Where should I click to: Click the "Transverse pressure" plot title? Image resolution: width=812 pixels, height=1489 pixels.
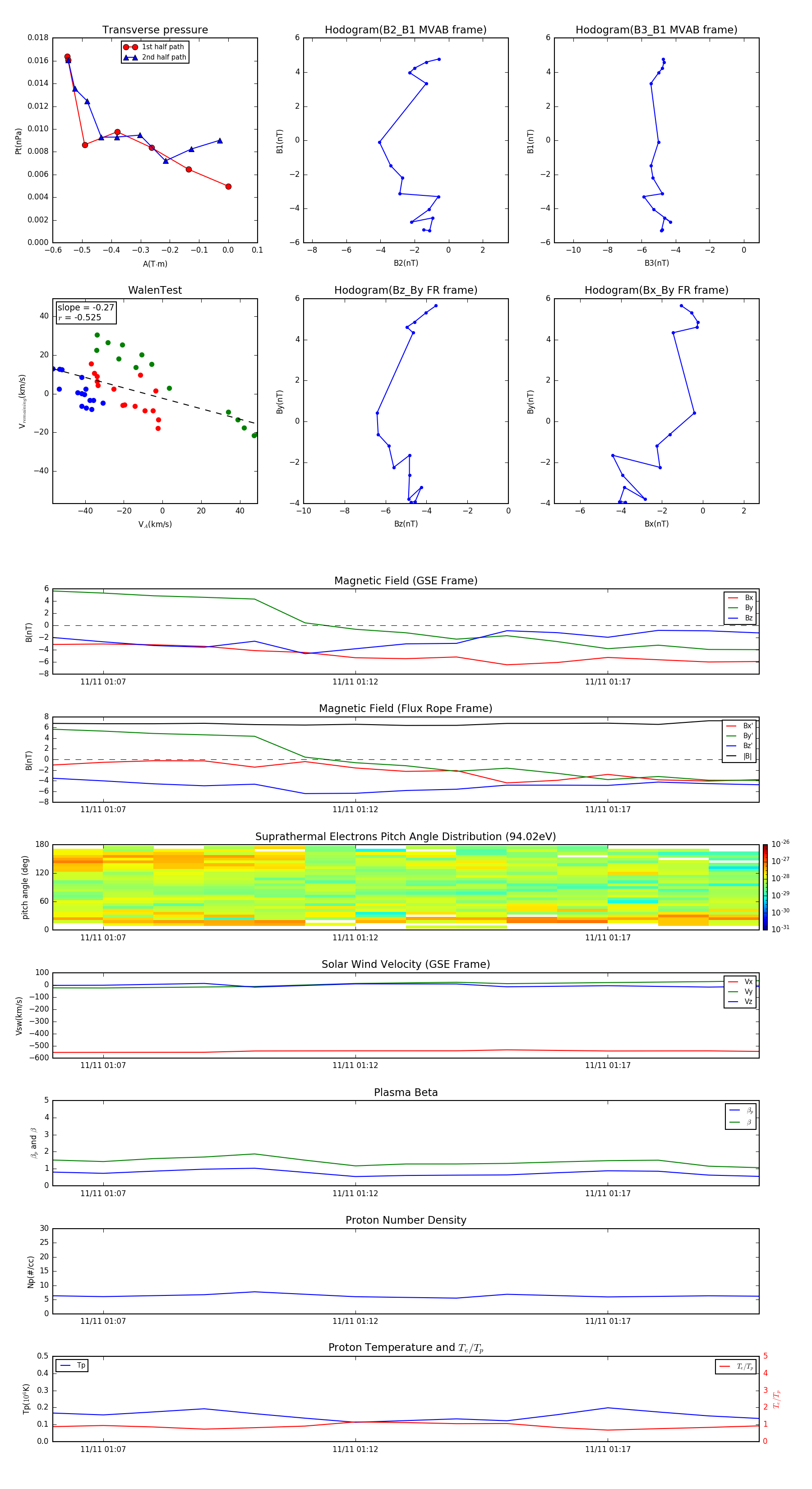(x=155, y=30)
